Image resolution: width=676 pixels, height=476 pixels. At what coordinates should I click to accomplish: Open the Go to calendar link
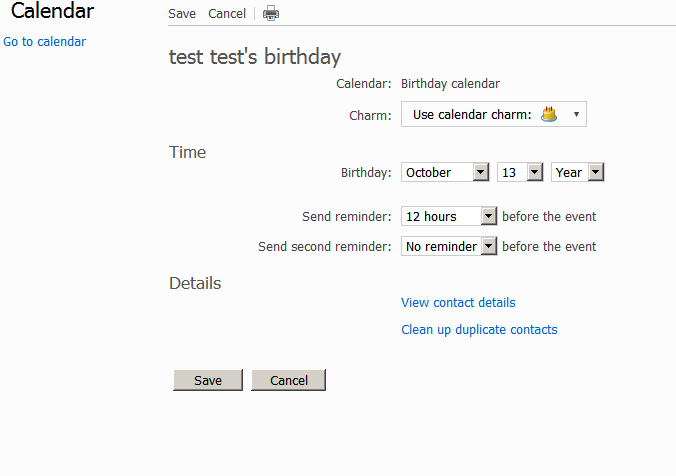(45, 42)
